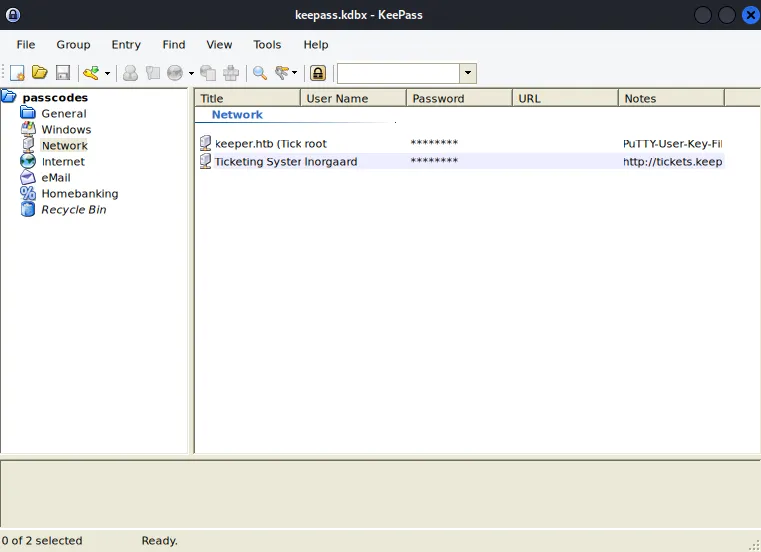
Task: Sort entries by Password column header
Action: point(460,99)
